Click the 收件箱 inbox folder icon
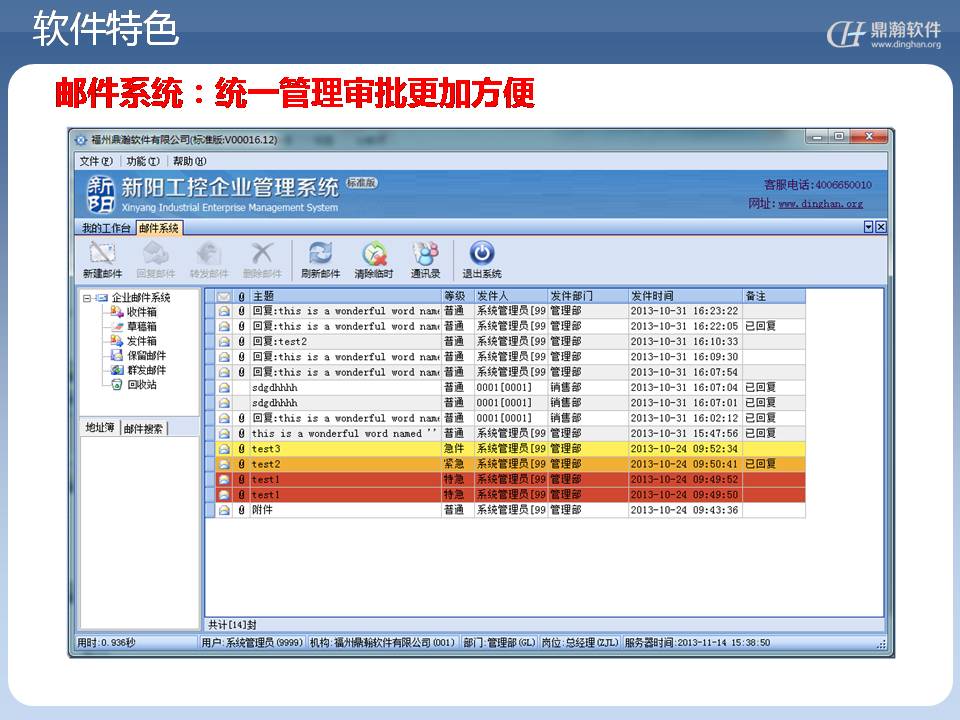The image size is (960, 720). coord(117,312)
